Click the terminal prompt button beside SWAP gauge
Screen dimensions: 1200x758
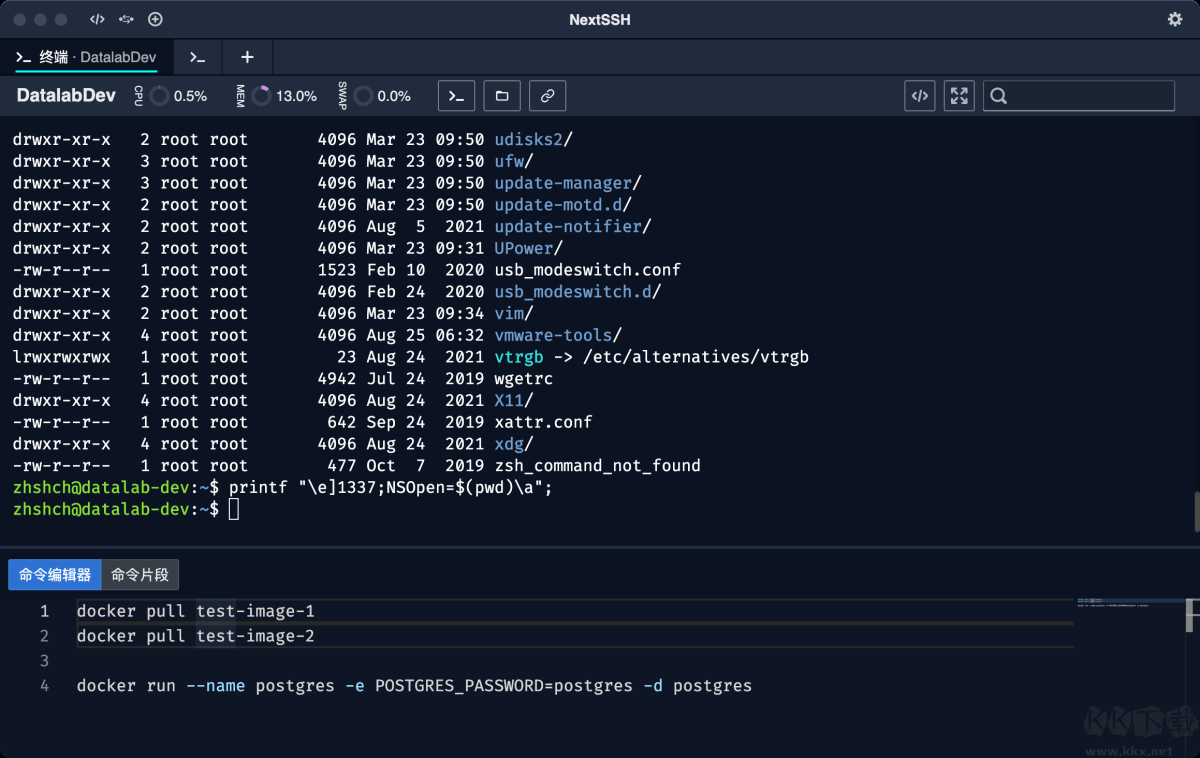(456, 96)
